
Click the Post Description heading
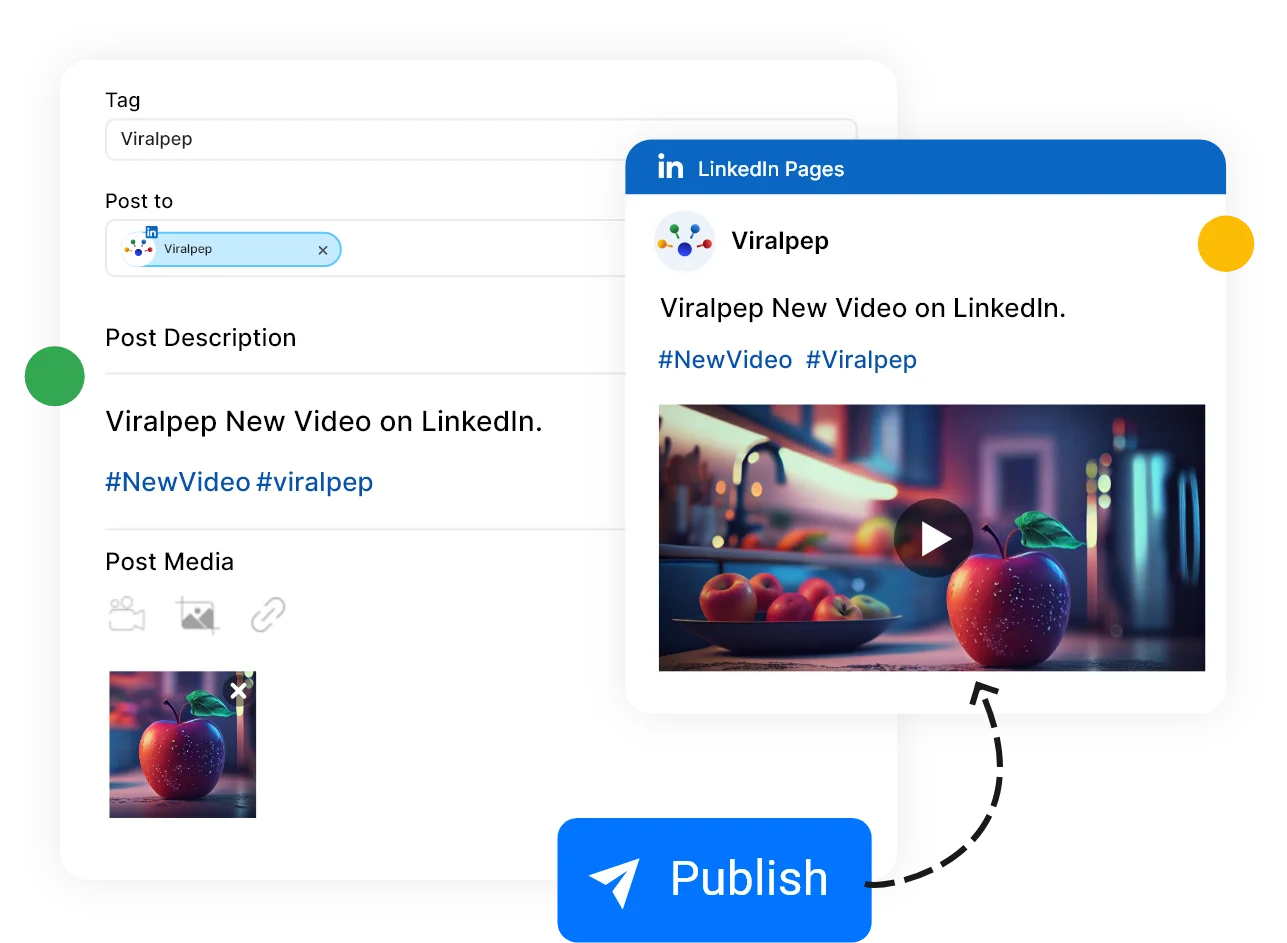point(201,338)
